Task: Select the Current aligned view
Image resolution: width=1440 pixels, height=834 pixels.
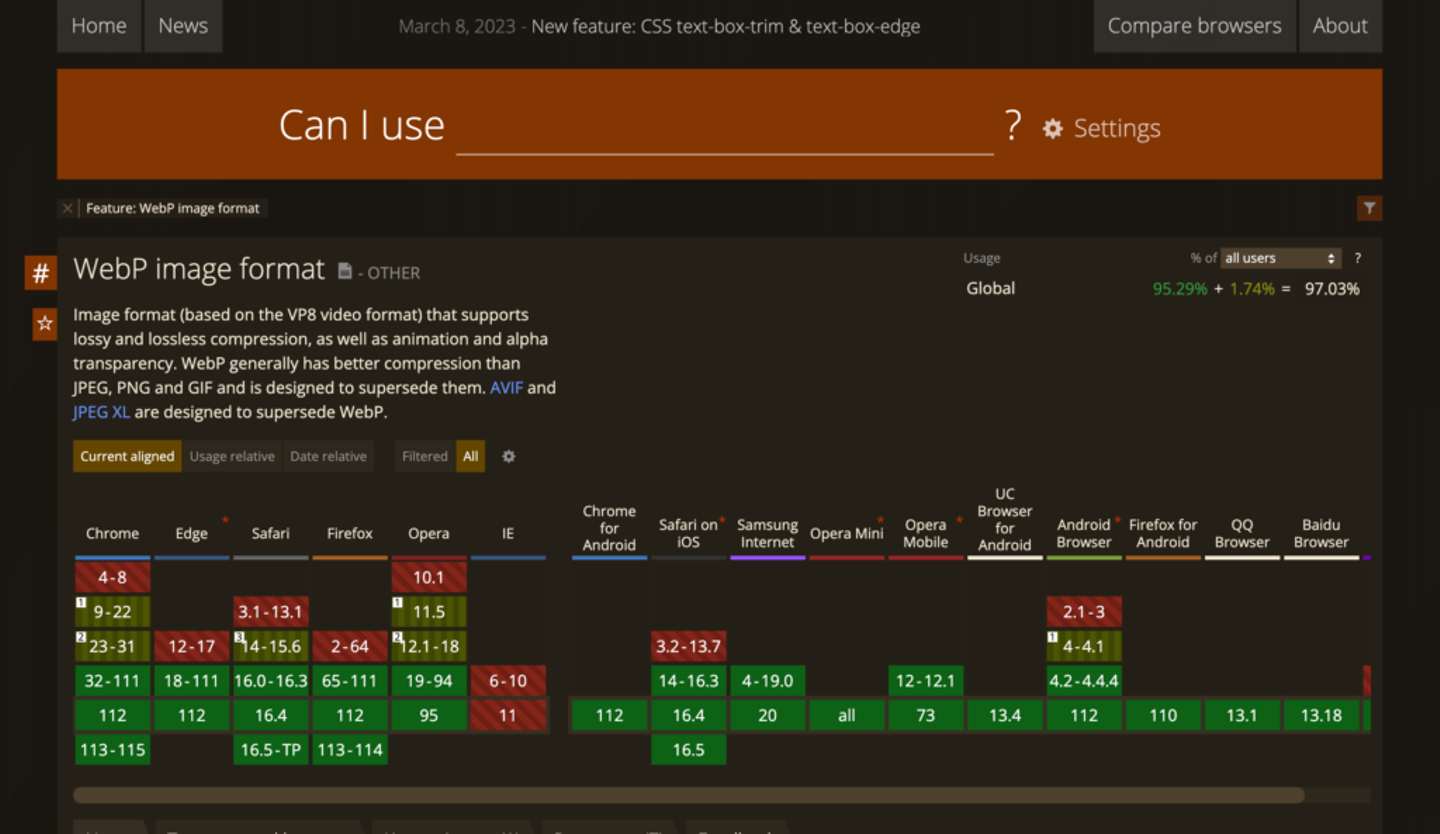Action: tap(127, 456)
